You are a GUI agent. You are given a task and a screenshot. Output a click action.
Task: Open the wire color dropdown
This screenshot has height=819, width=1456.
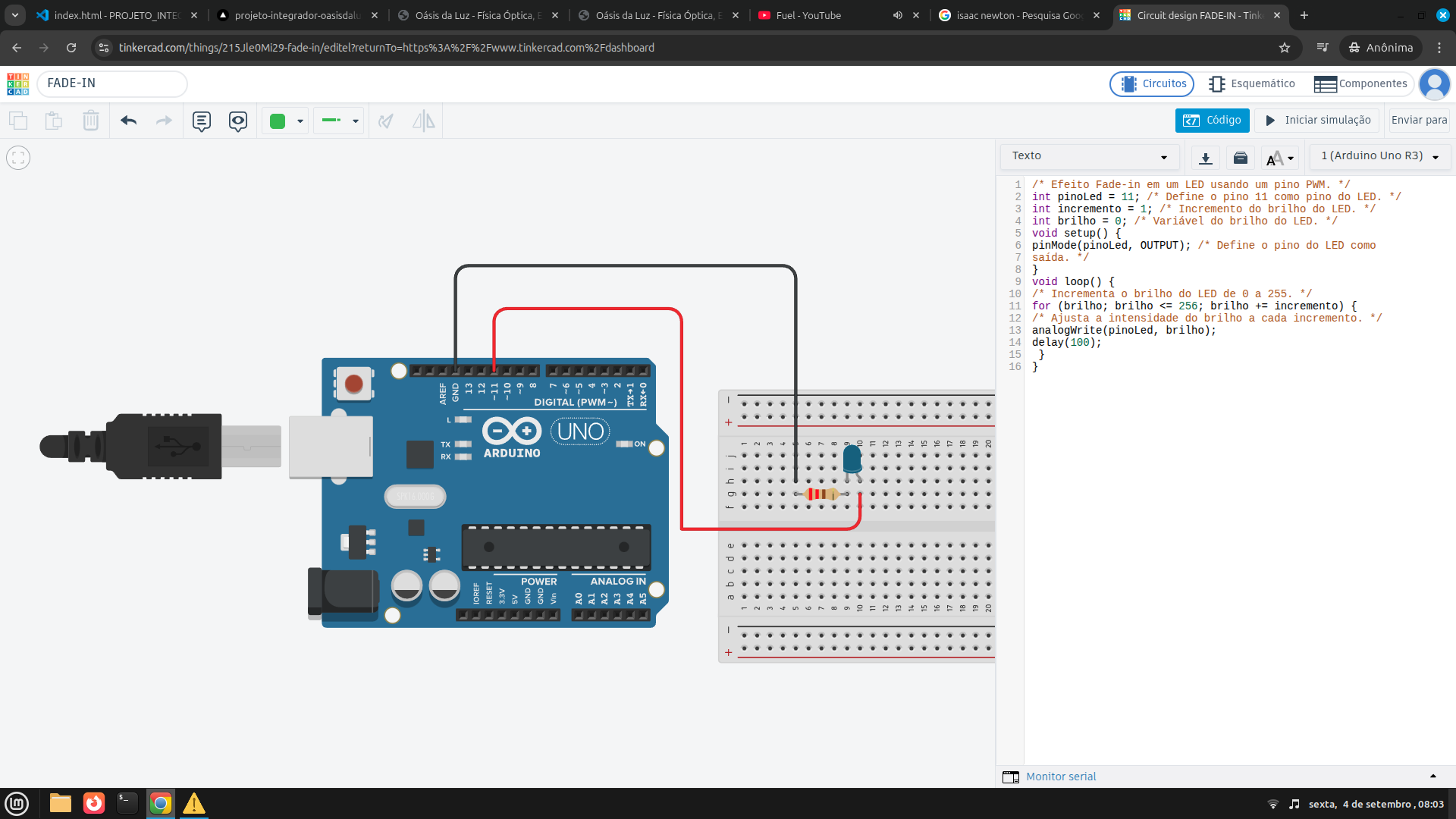coord(286,121)
